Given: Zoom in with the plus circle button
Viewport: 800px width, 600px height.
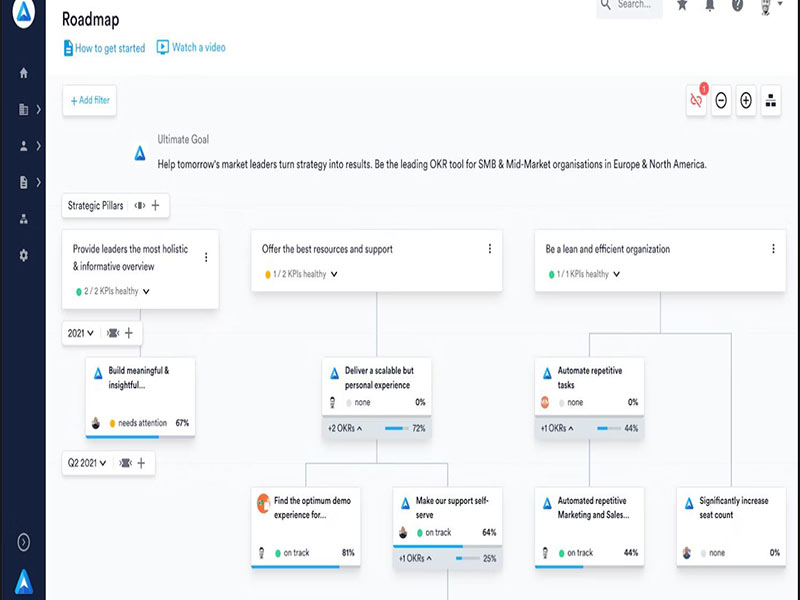Looking at the screenshot, I should point(746,100).
